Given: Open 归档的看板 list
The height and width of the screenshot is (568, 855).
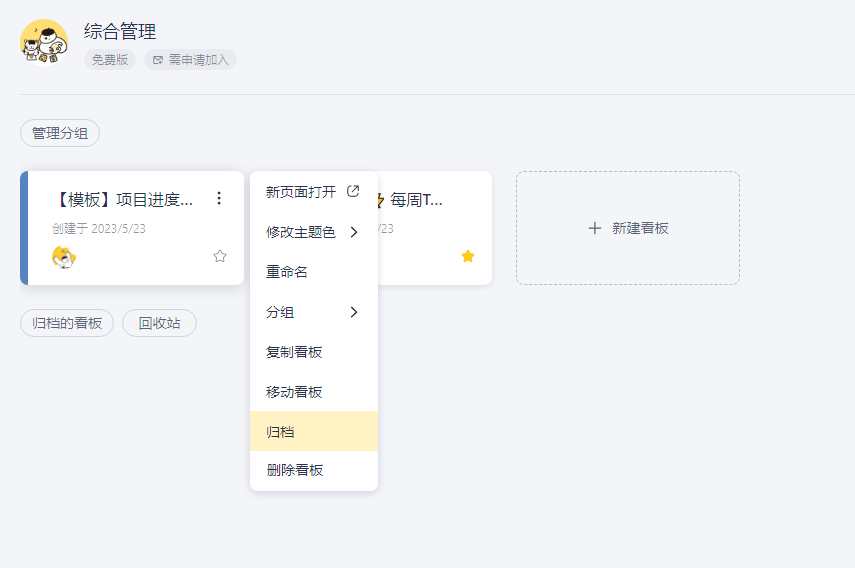Looking at the screenshot, I should (67, 323).
